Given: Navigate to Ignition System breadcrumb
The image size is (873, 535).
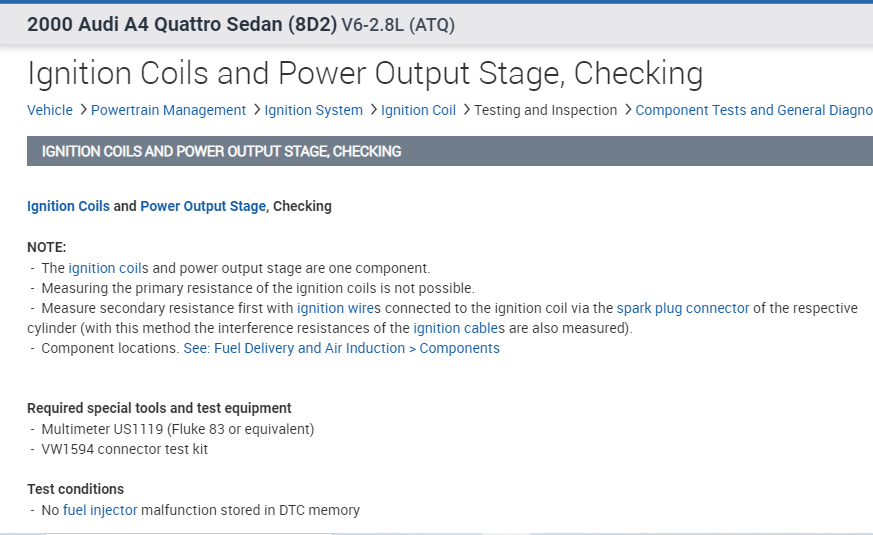Looking at the screenshot, I should (314, 110).
